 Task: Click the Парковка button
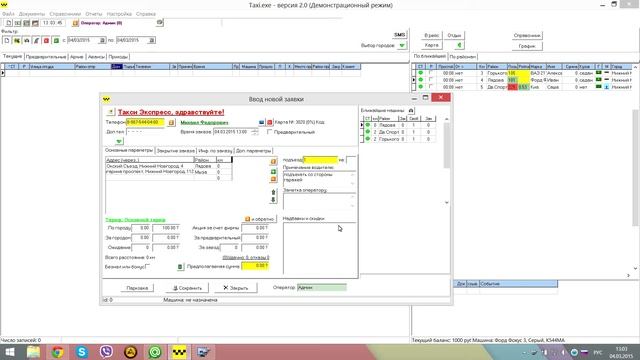pos(137,288)
